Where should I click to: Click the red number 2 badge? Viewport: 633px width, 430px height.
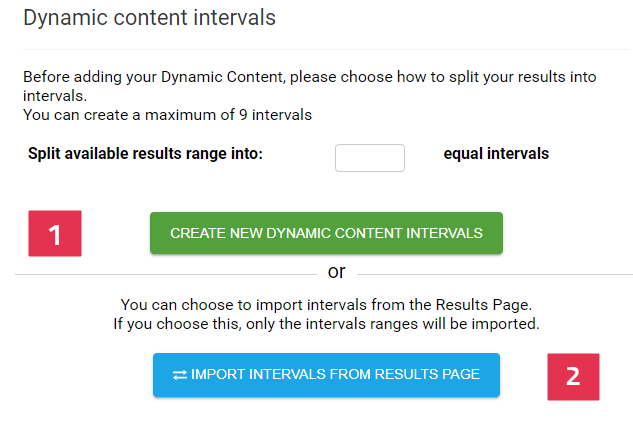(573, 377)
